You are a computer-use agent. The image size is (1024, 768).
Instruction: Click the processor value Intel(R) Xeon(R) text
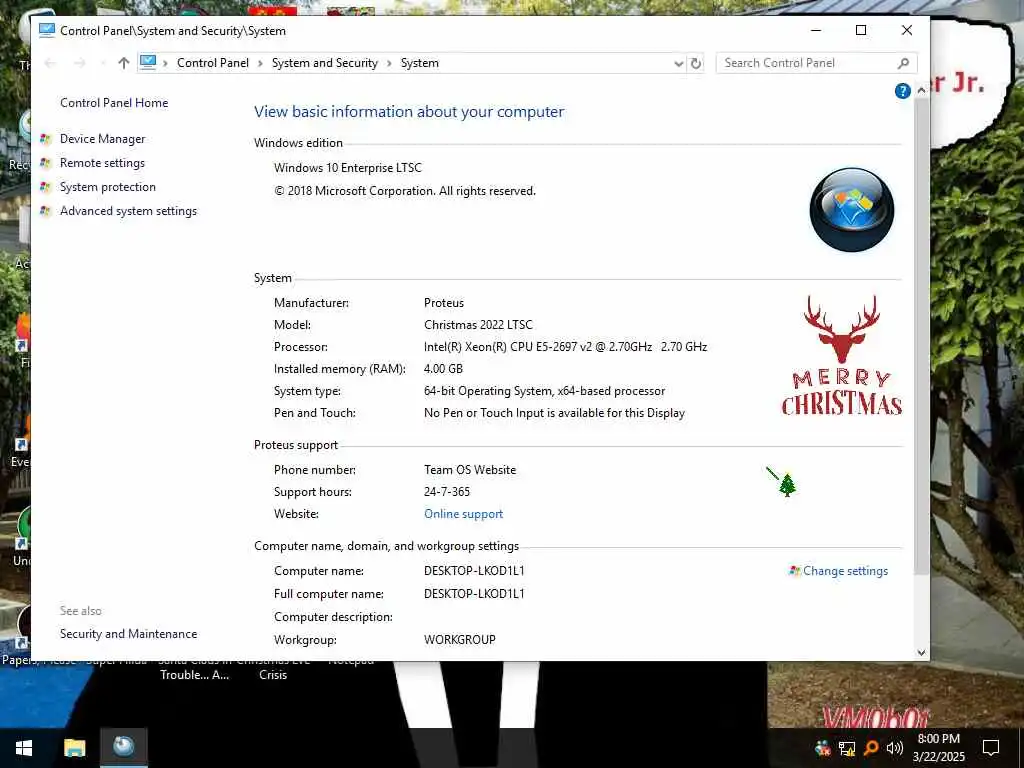click(x=566, y=347)
